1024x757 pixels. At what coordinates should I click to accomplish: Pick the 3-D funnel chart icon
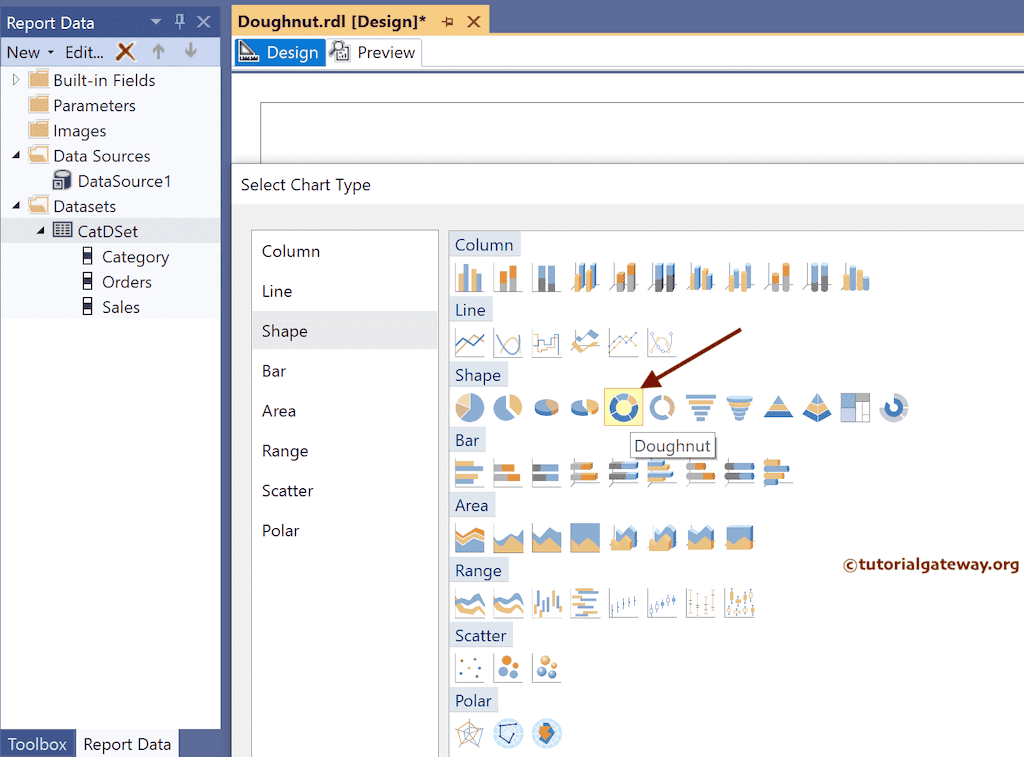click(x=739, y=408)
